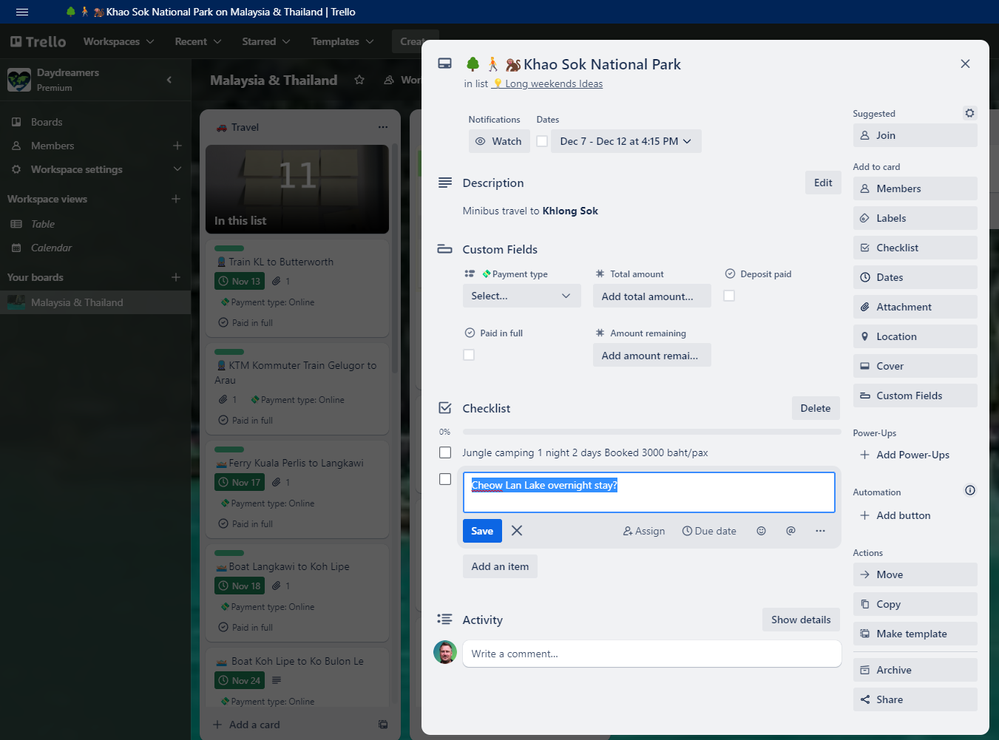Close the Khao Sok card dialog

coord(965,64)
